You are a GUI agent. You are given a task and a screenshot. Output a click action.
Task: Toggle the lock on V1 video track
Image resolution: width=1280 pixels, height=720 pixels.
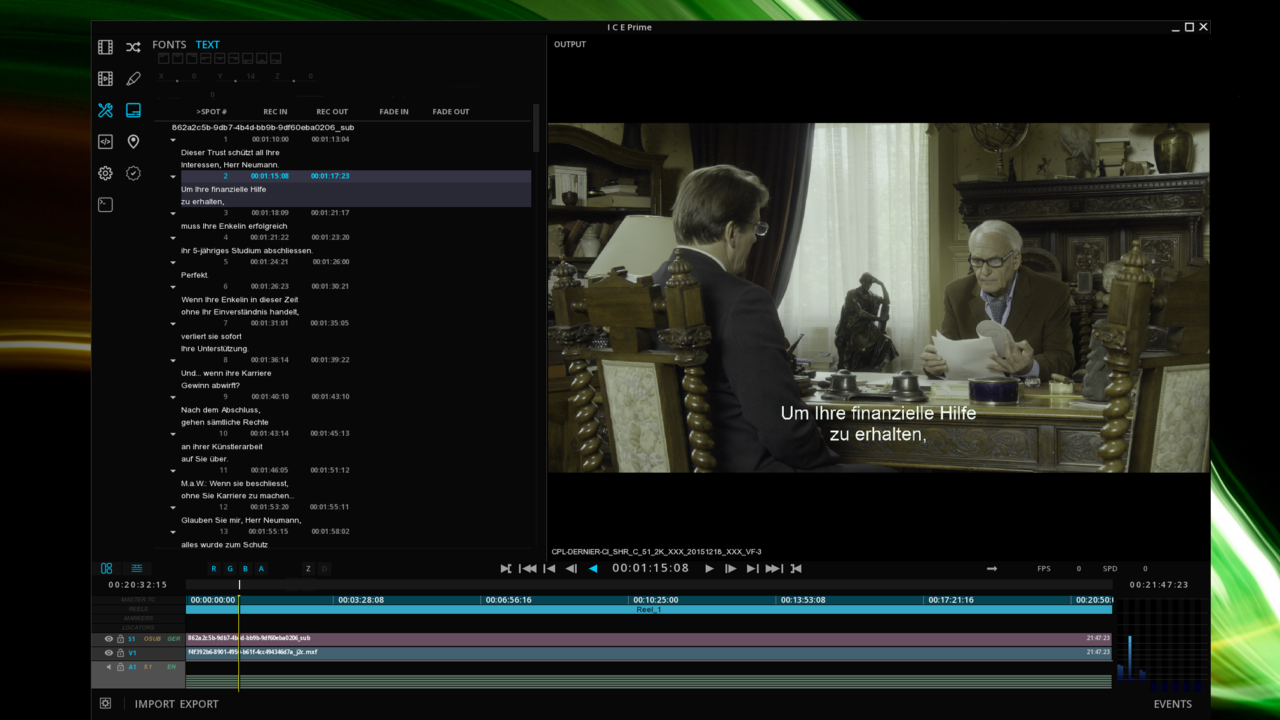coord(120,653)
